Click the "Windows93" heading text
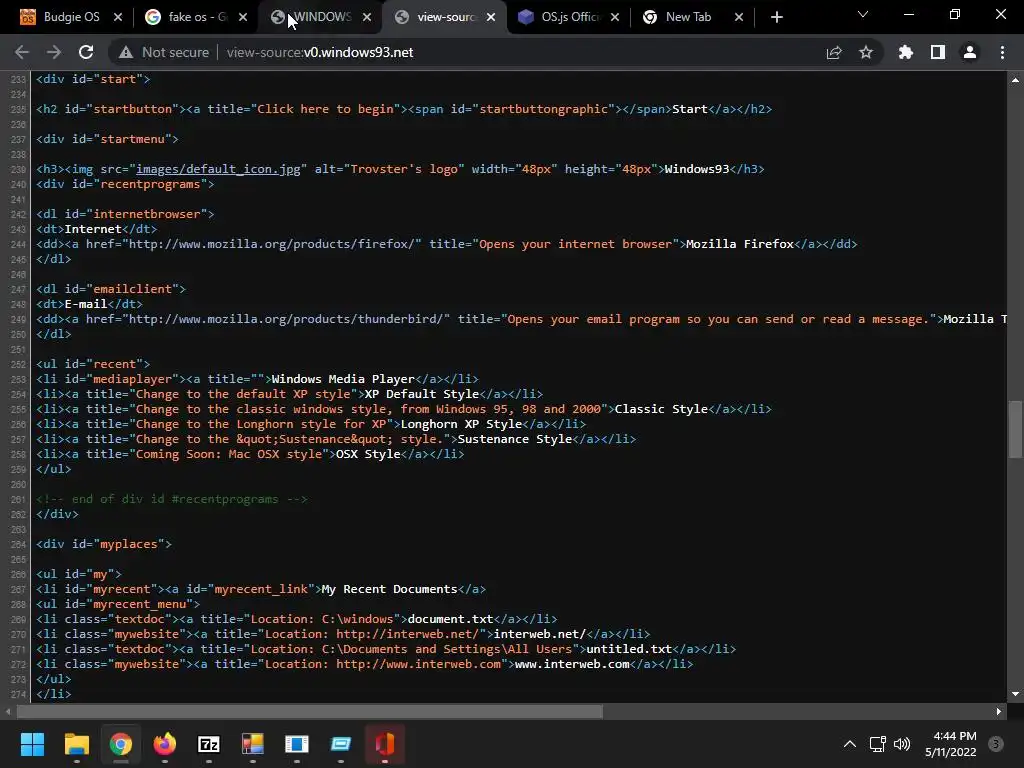The image size is (1024, 768). pos(697,169)
